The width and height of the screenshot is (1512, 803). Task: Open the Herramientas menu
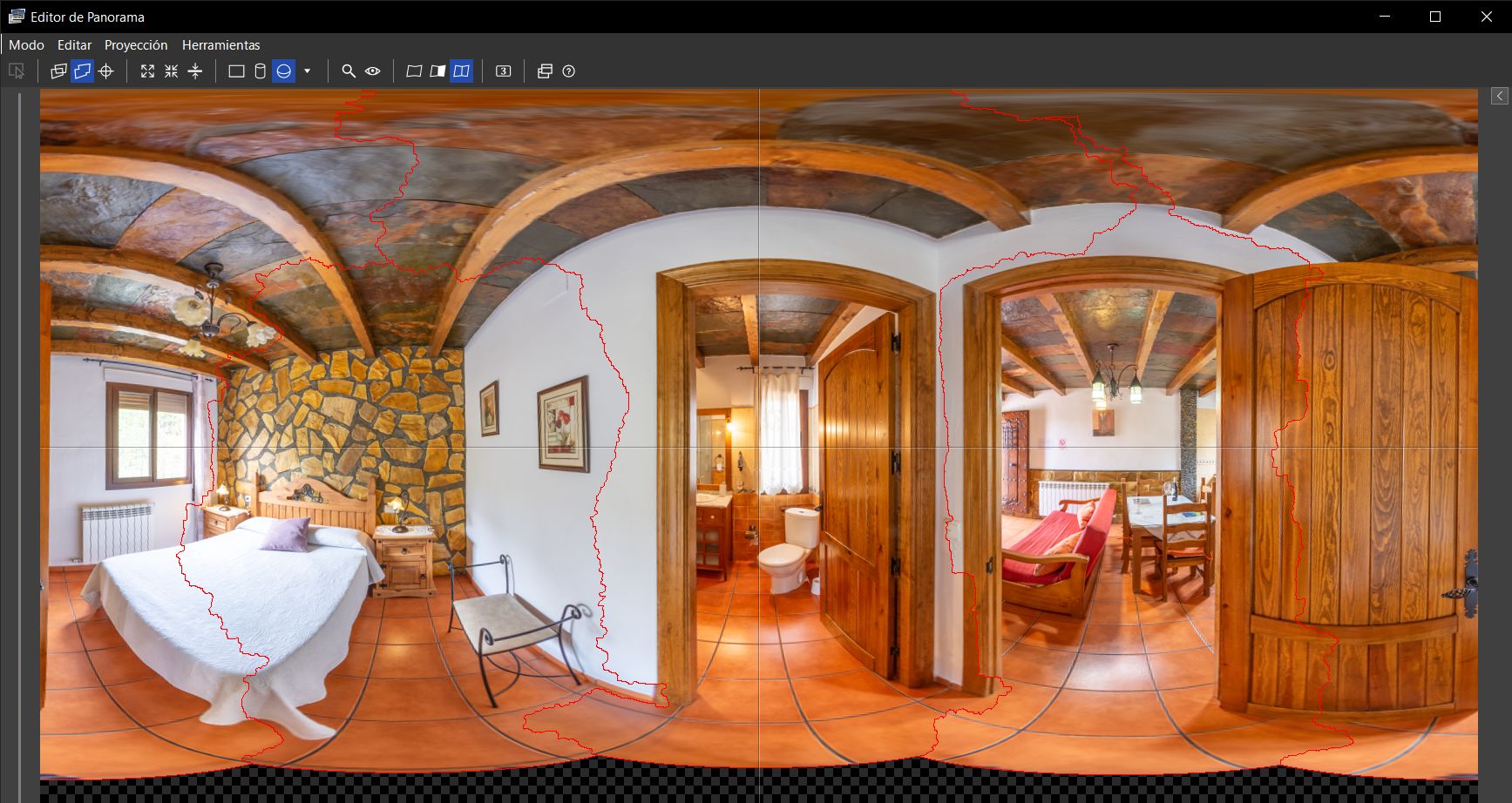click(220, 45)
